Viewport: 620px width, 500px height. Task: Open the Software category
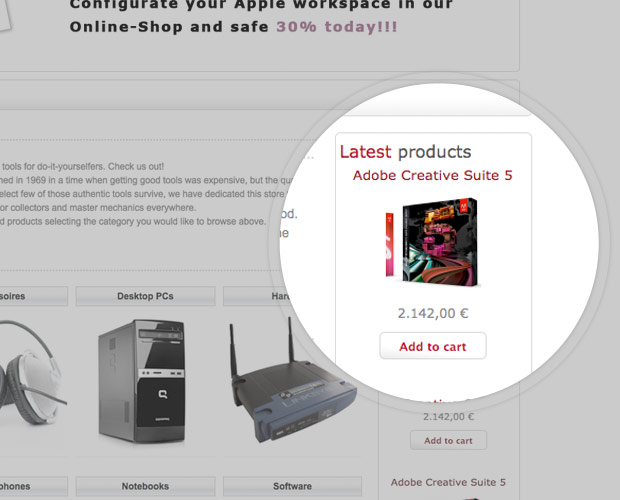click(292, 486)
